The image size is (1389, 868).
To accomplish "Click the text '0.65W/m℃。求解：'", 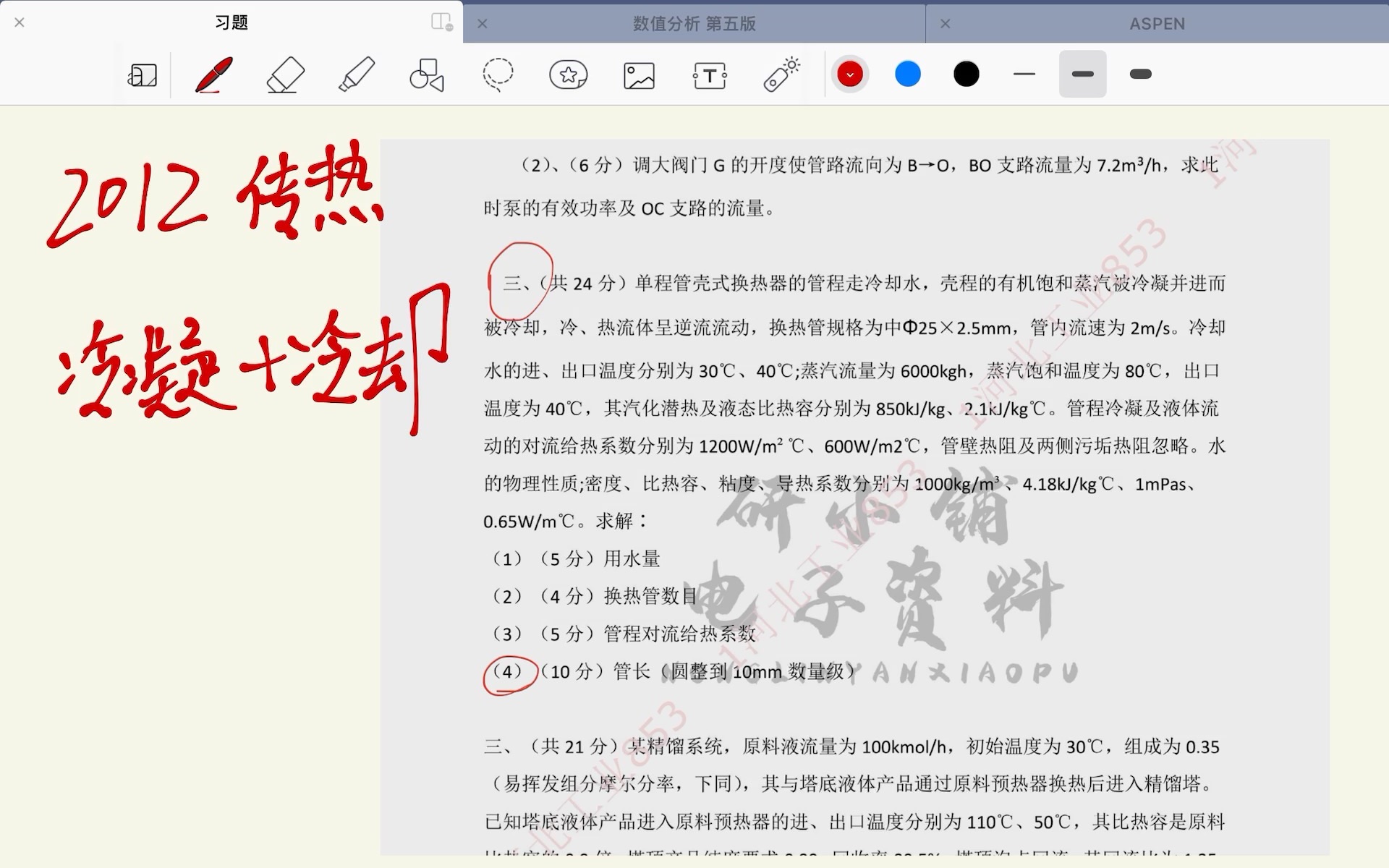I will 566,521.
